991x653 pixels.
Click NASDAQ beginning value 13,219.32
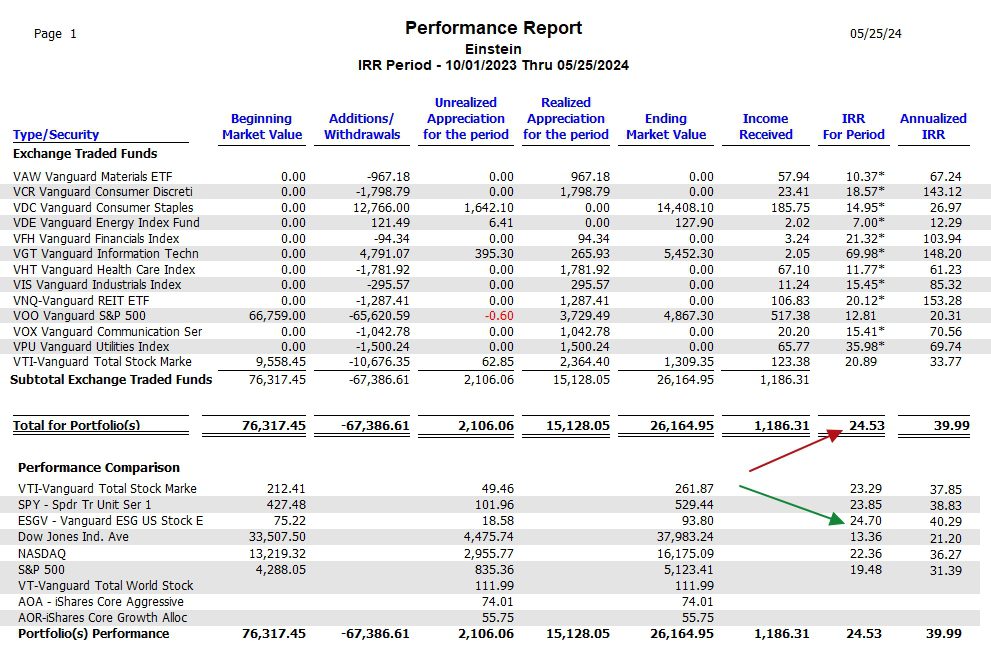pyautogui.click(x=277, y=553)
